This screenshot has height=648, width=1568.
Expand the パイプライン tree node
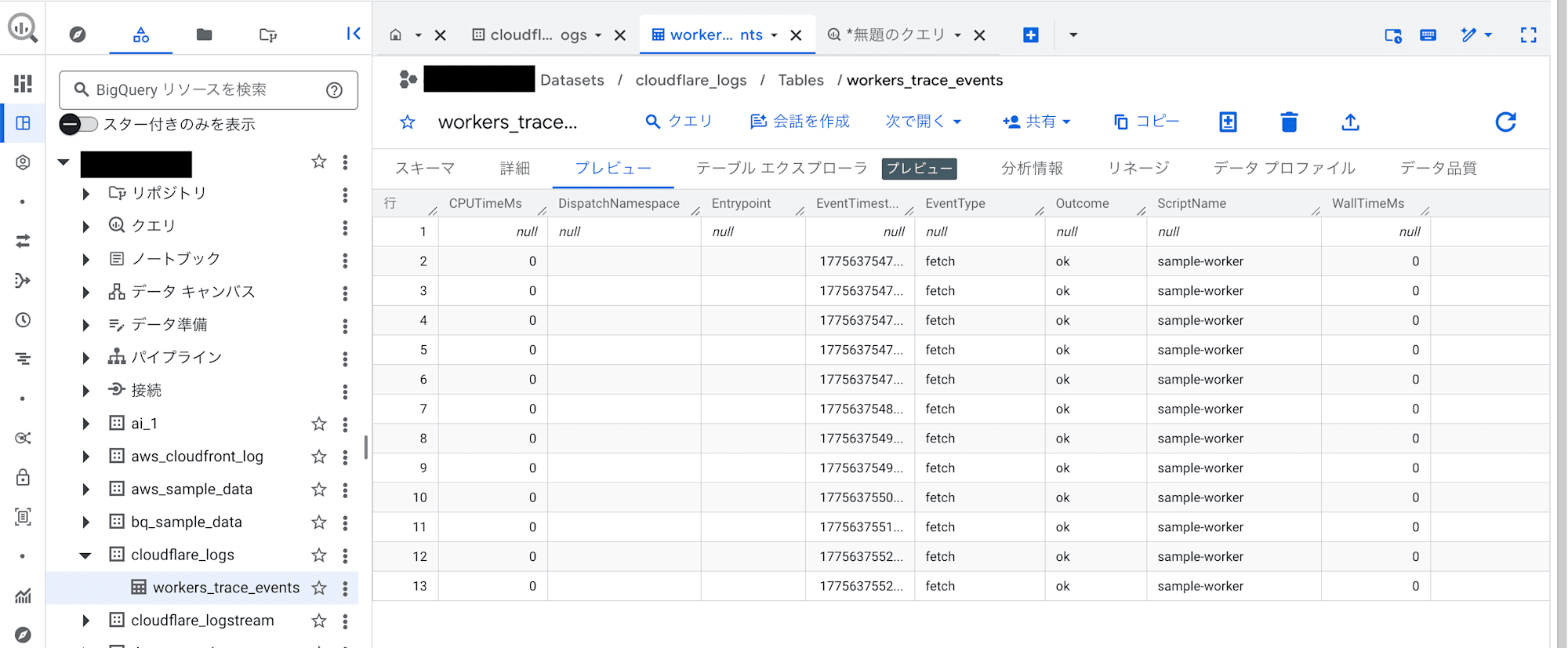click(x=86, y=359)
